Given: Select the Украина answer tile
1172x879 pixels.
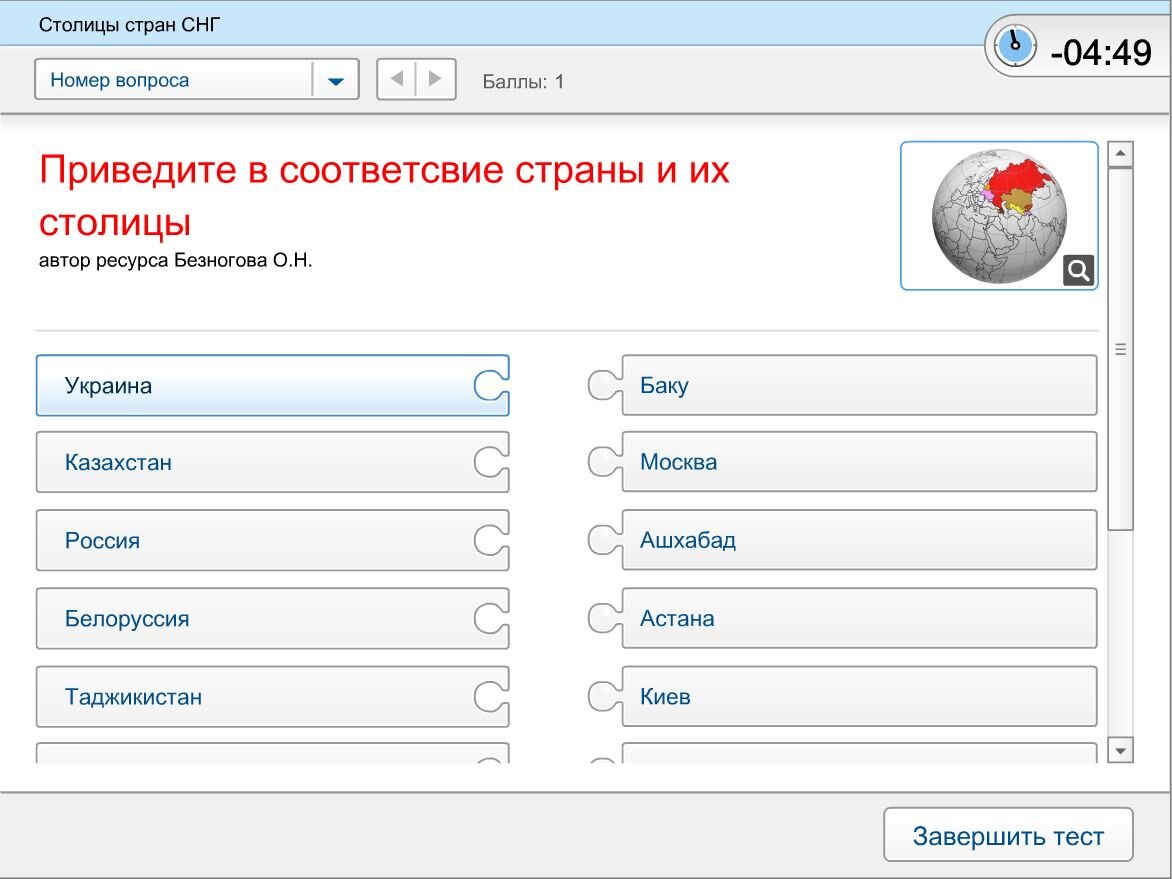Looking at the screenshot, I should (270, 385).
